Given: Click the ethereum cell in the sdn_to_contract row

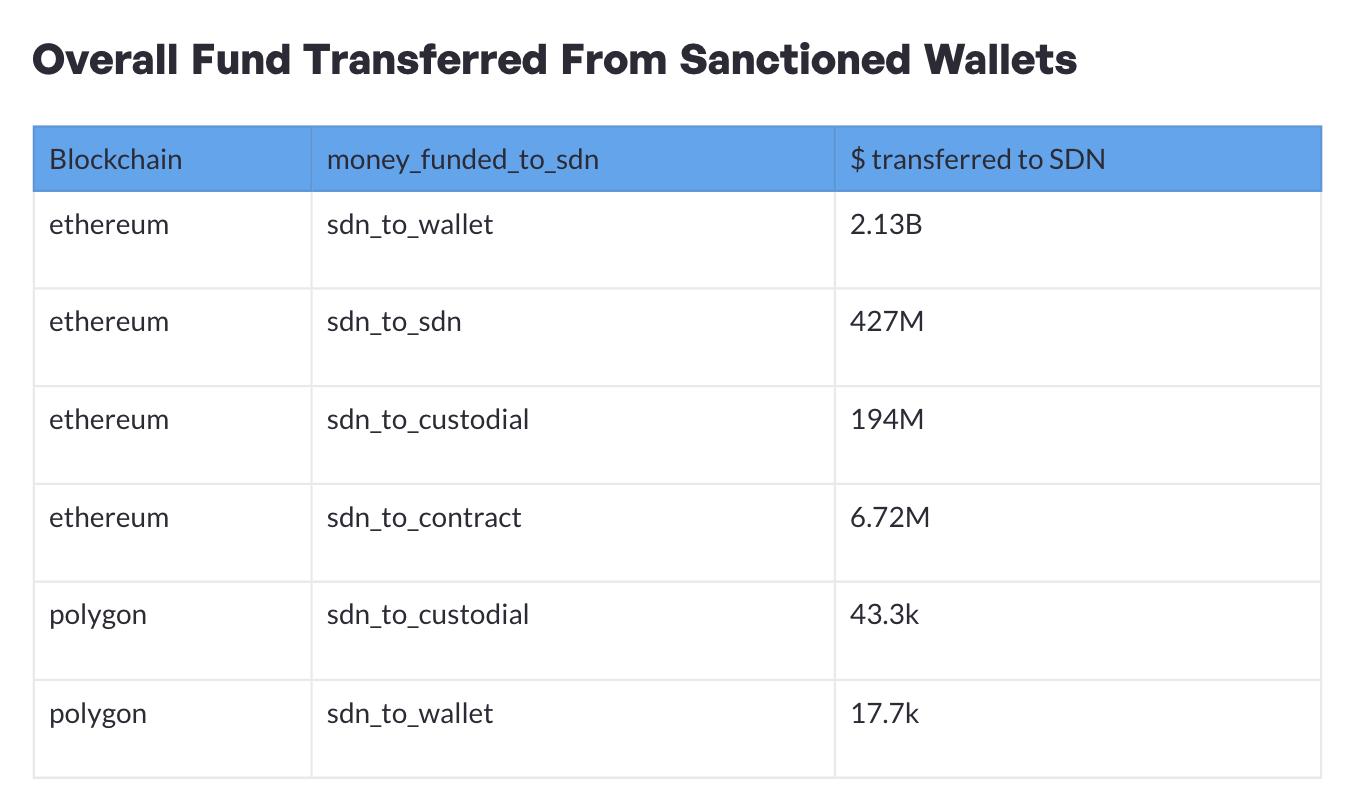Looking at the screenshot, I should click(x=109, y=518).
